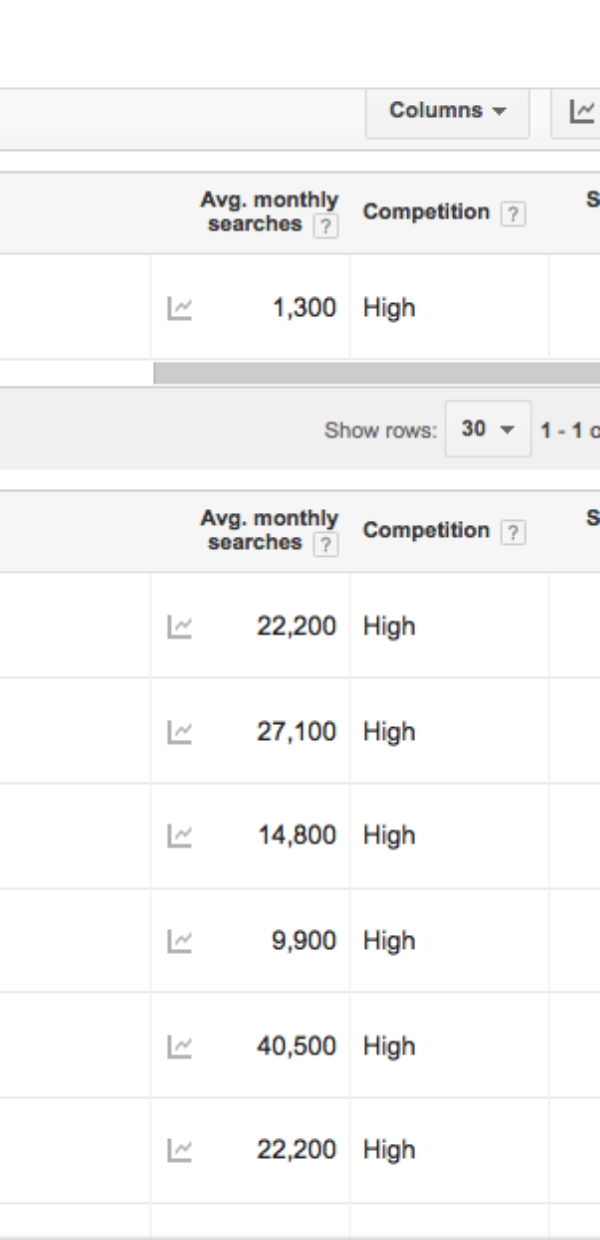Screen dimensions: 600x1240
Task: Open help for lower Avg. monthly searches
Action: click(325, 544)
